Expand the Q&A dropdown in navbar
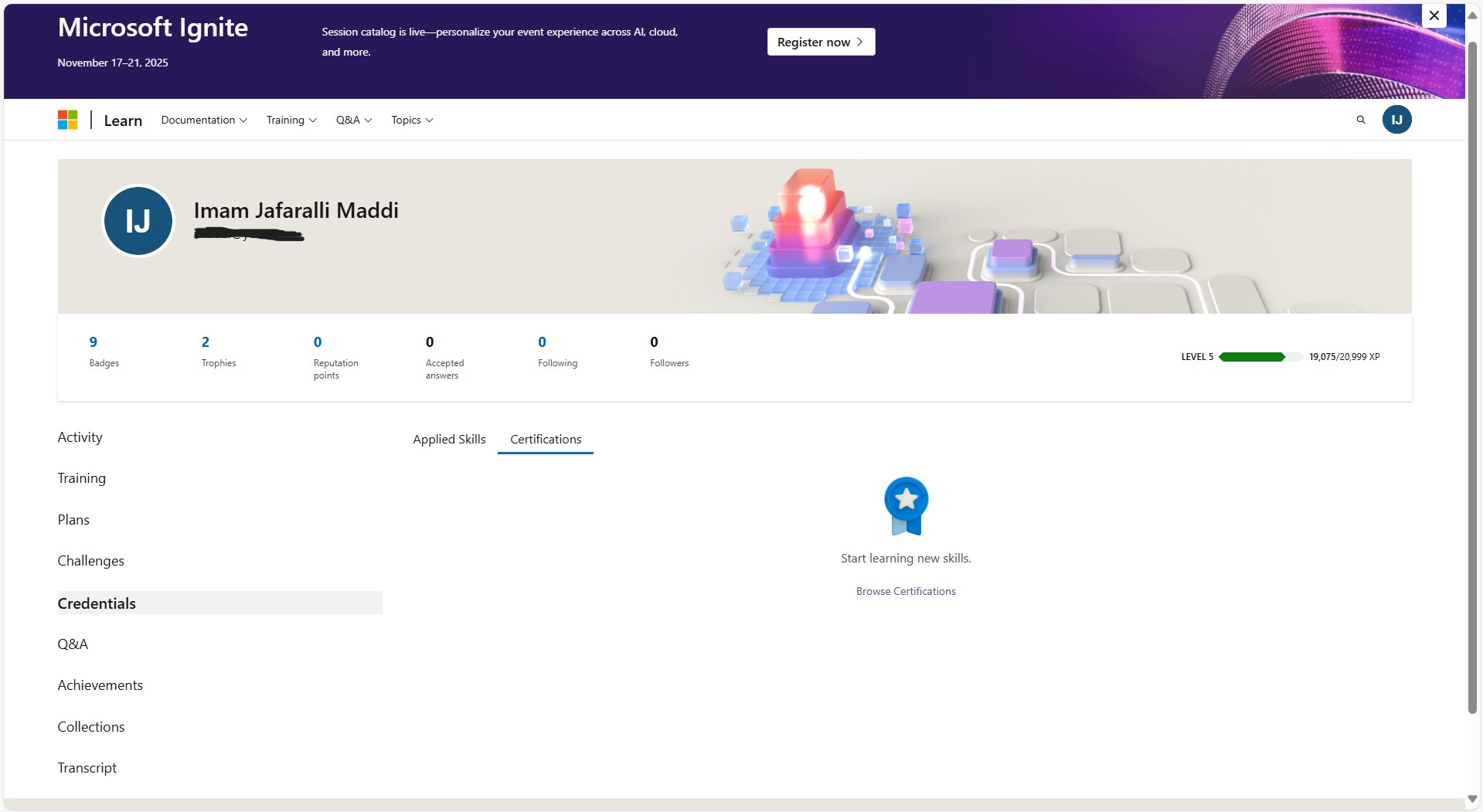1483x812 pixels. tap(354, 120)
